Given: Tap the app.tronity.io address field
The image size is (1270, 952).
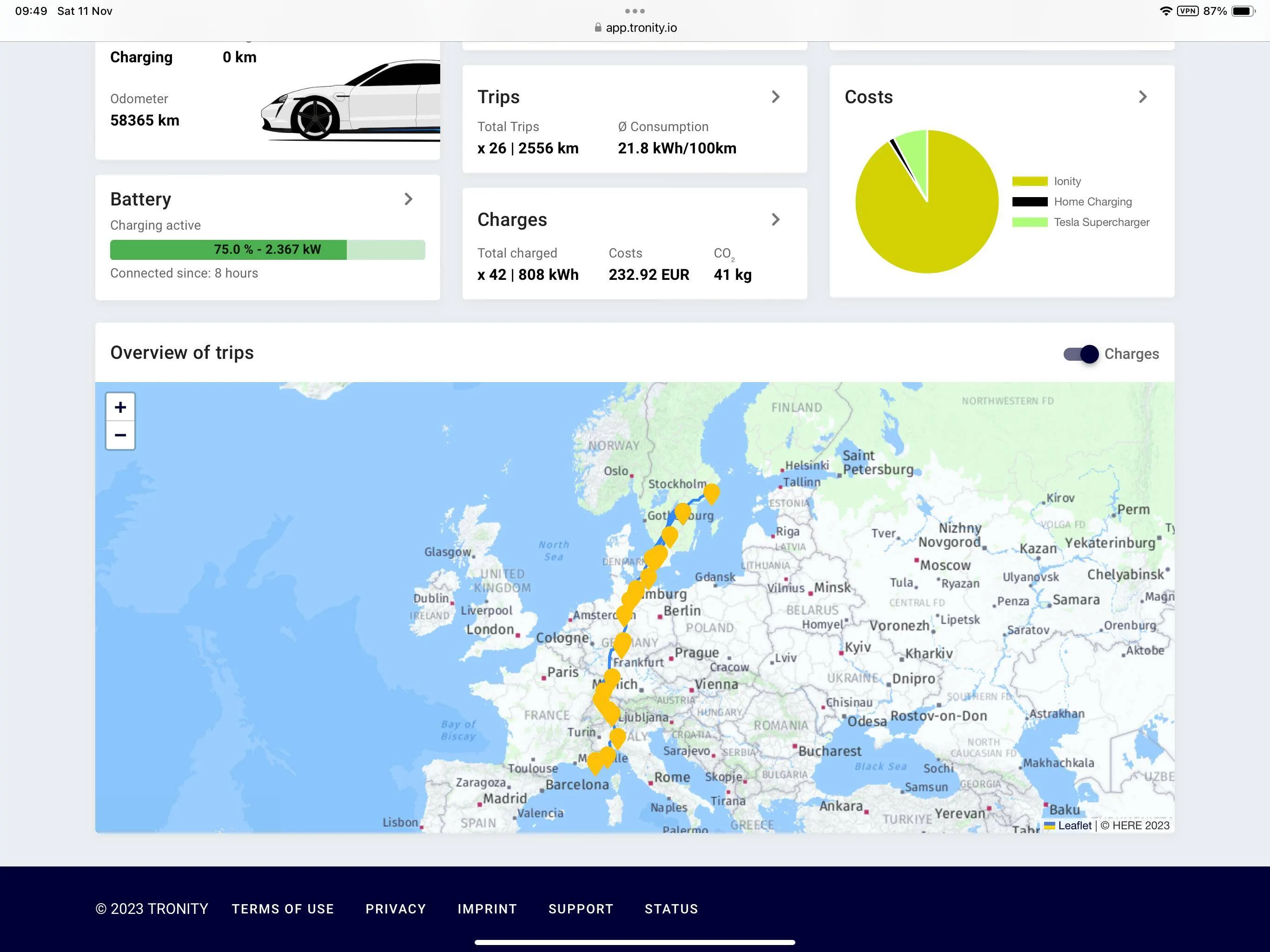Looking at the screenshot, I should [635, 27].
